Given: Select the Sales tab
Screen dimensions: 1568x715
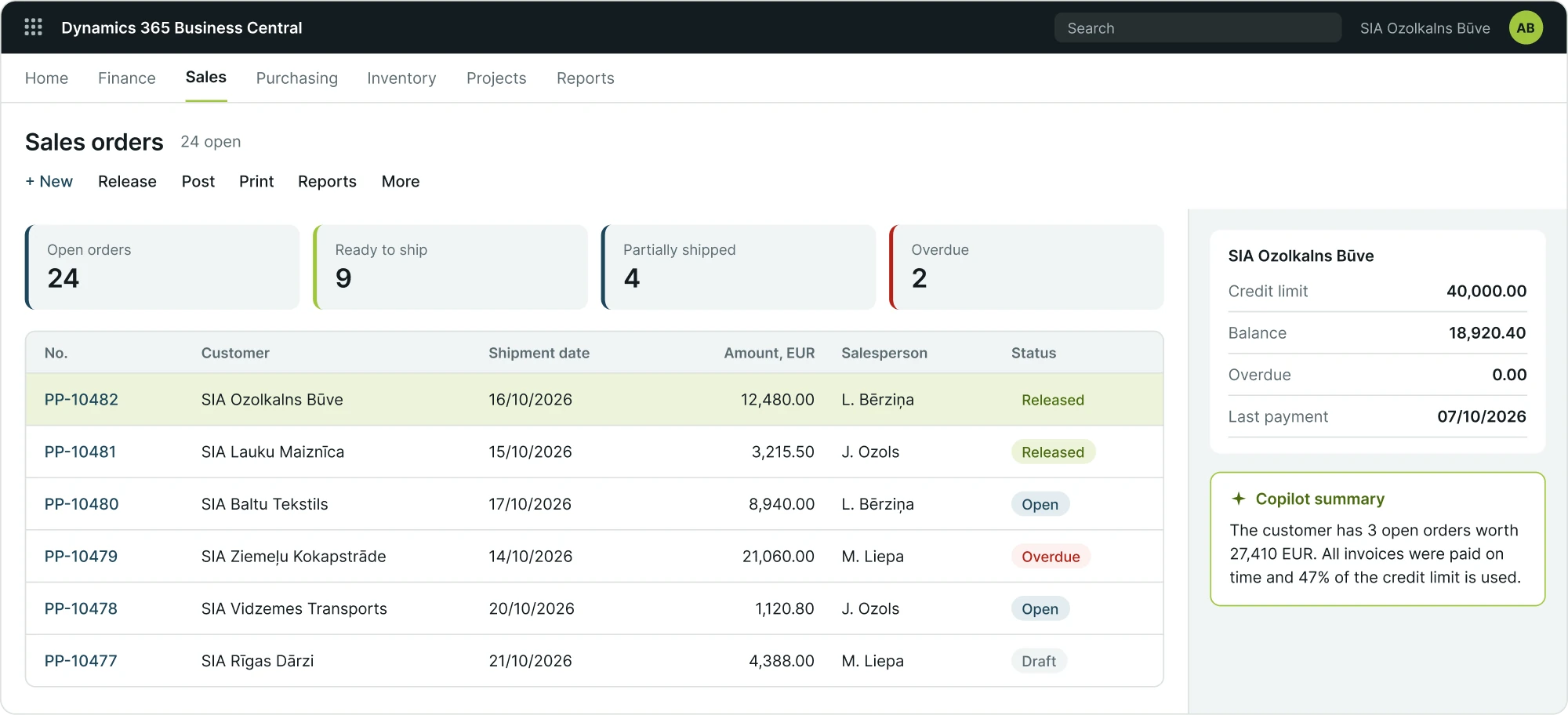Looking at the screenshot, I should 206,77.
